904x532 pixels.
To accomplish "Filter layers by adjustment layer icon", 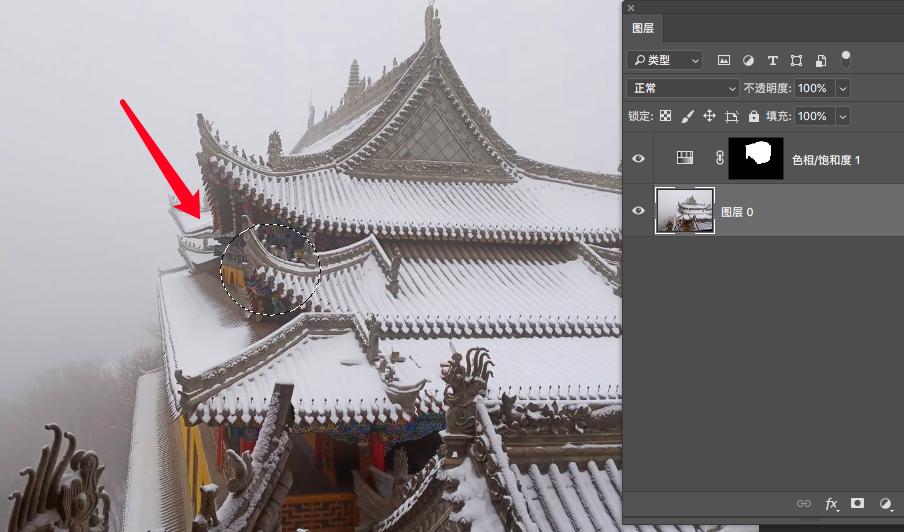I will click(x=748, y=60).
